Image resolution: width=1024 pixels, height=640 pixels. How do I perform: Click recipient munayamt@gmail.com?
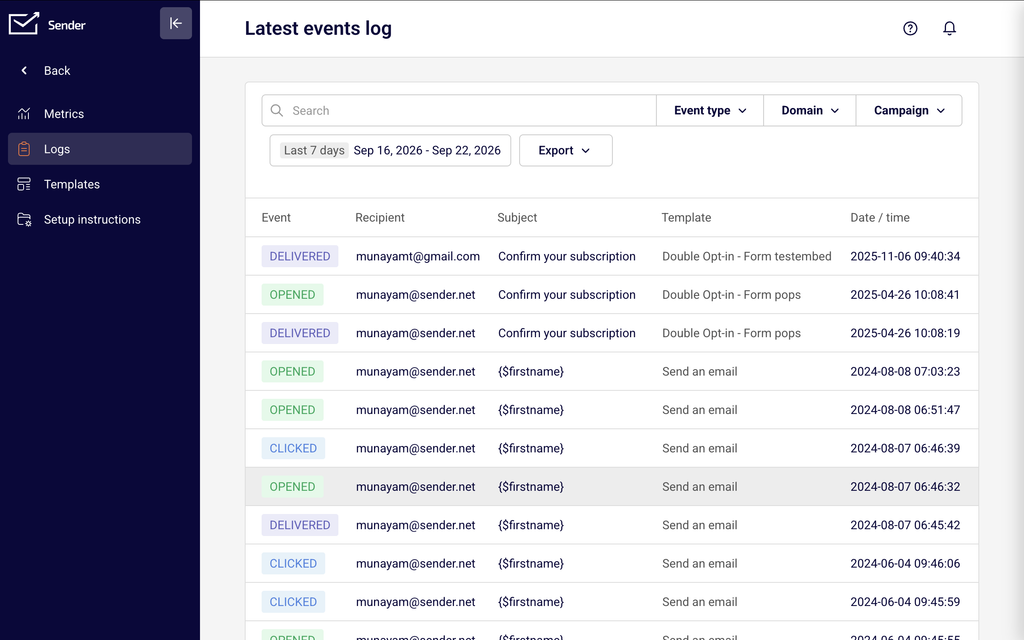(418, 256)
